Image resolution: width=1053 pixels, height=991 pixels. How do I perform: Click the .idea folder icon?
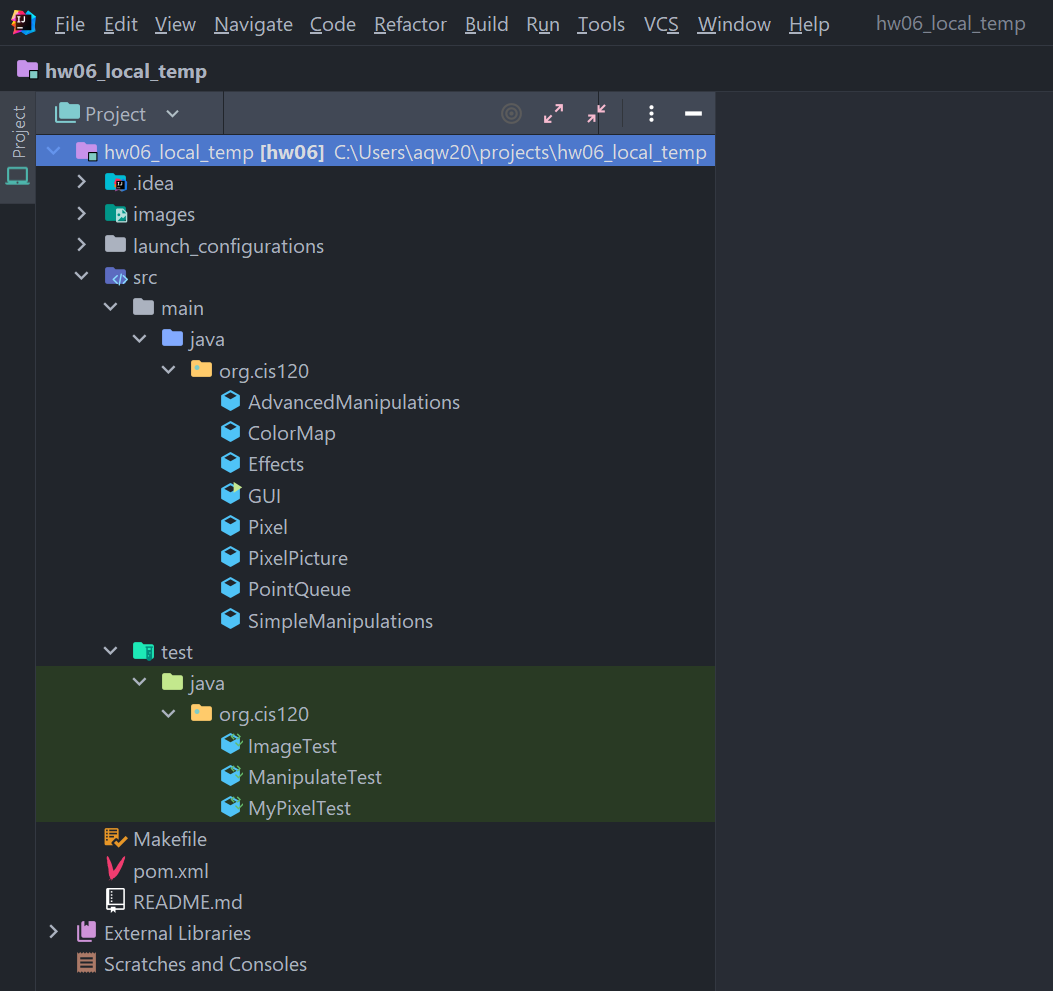[116, 183]
